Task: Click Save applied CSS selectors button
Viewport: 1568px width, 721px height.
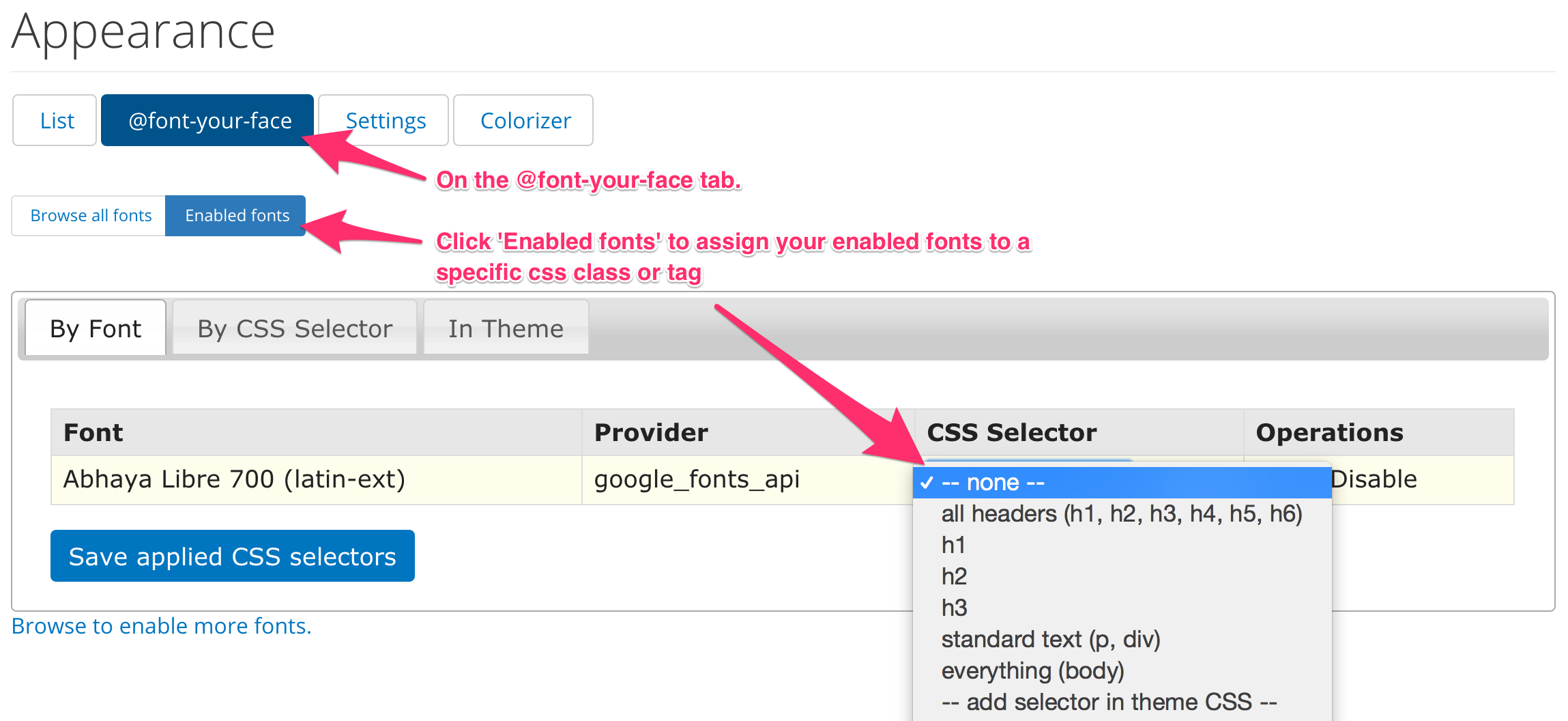Action: (233, 556)
